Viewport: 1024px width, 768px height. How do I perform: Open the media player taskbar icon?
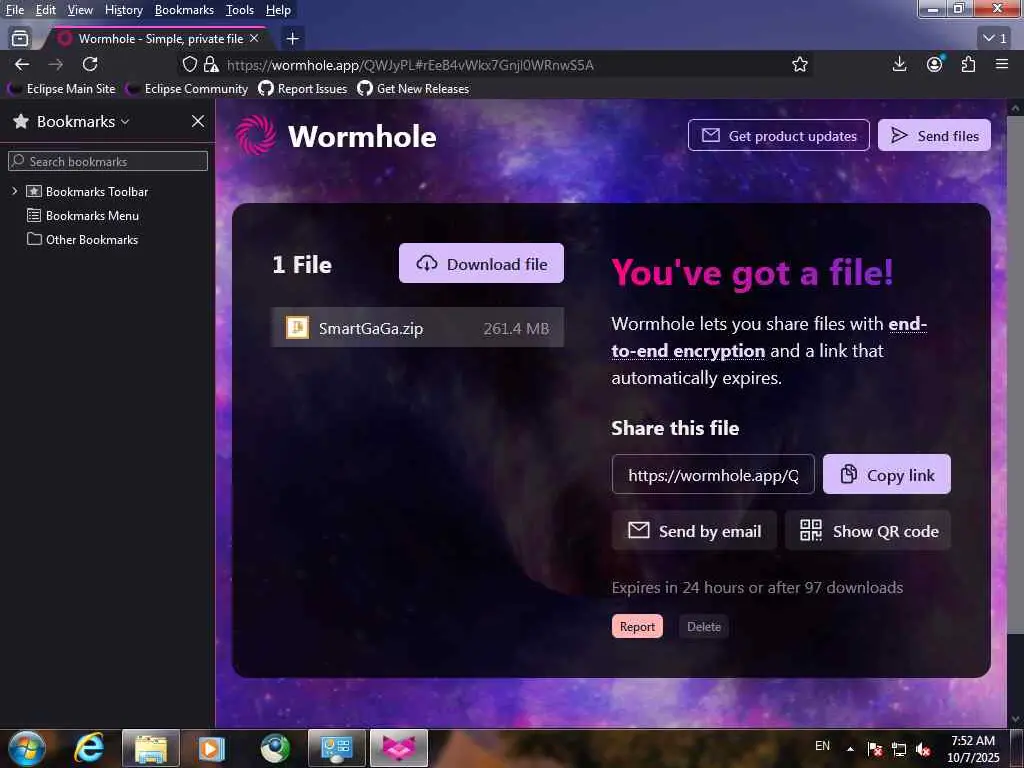[212, 748]
